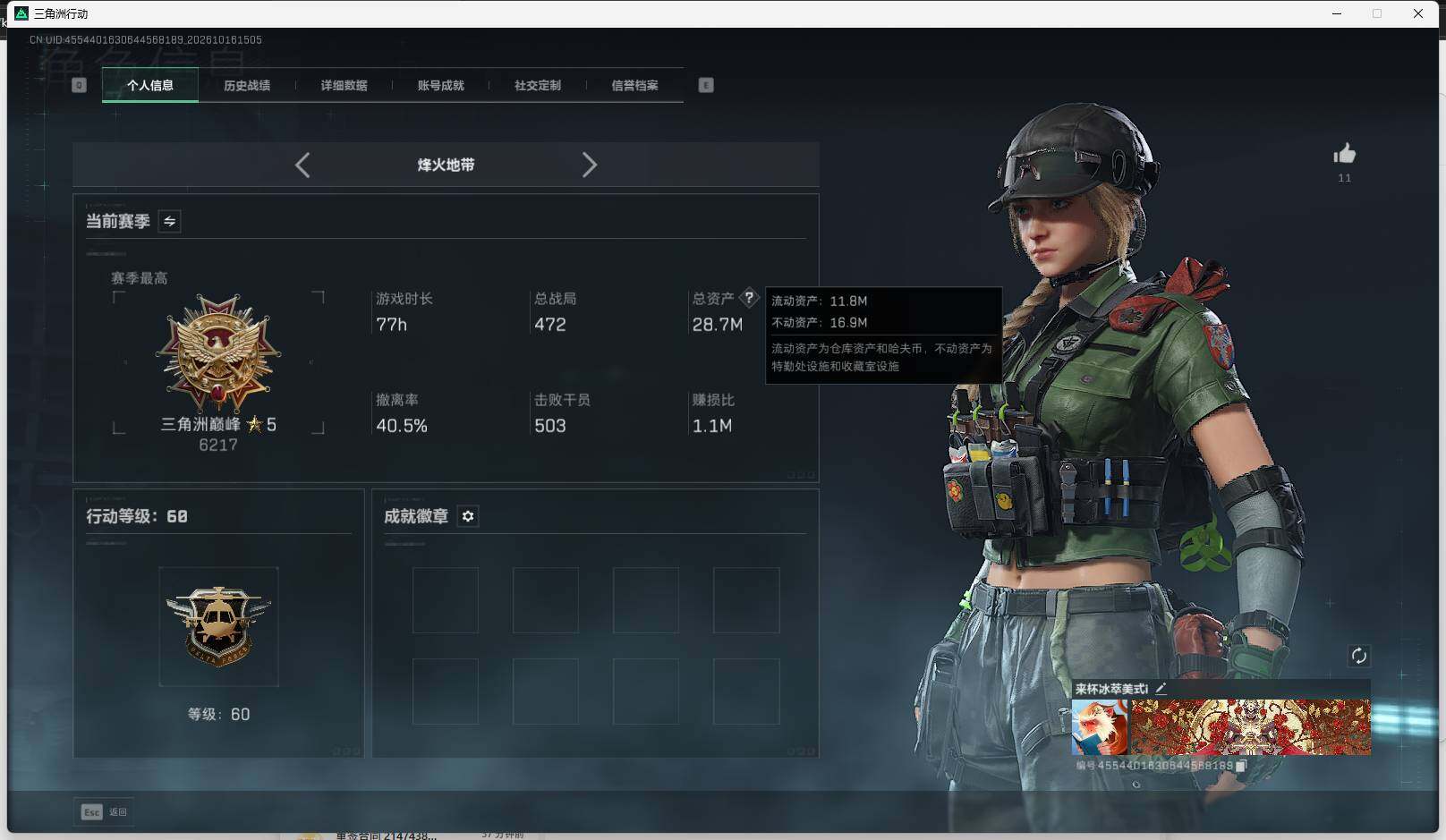The image size is (1446, 840).
Task: Click the total assets question mark
Action: (x=749, y=298)
